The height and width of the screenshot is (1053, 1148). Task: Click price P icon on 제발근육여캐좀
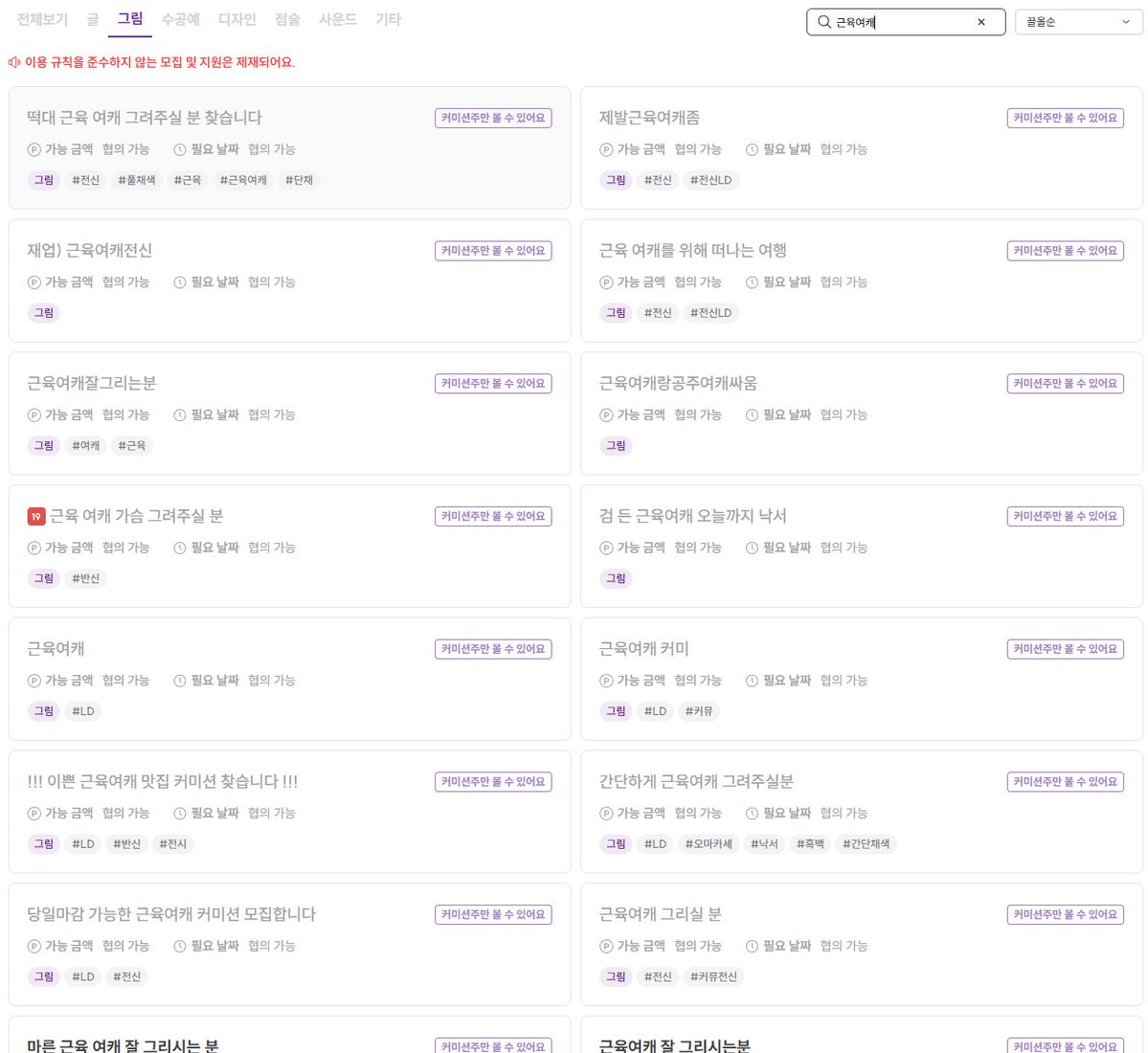[605, 150]
